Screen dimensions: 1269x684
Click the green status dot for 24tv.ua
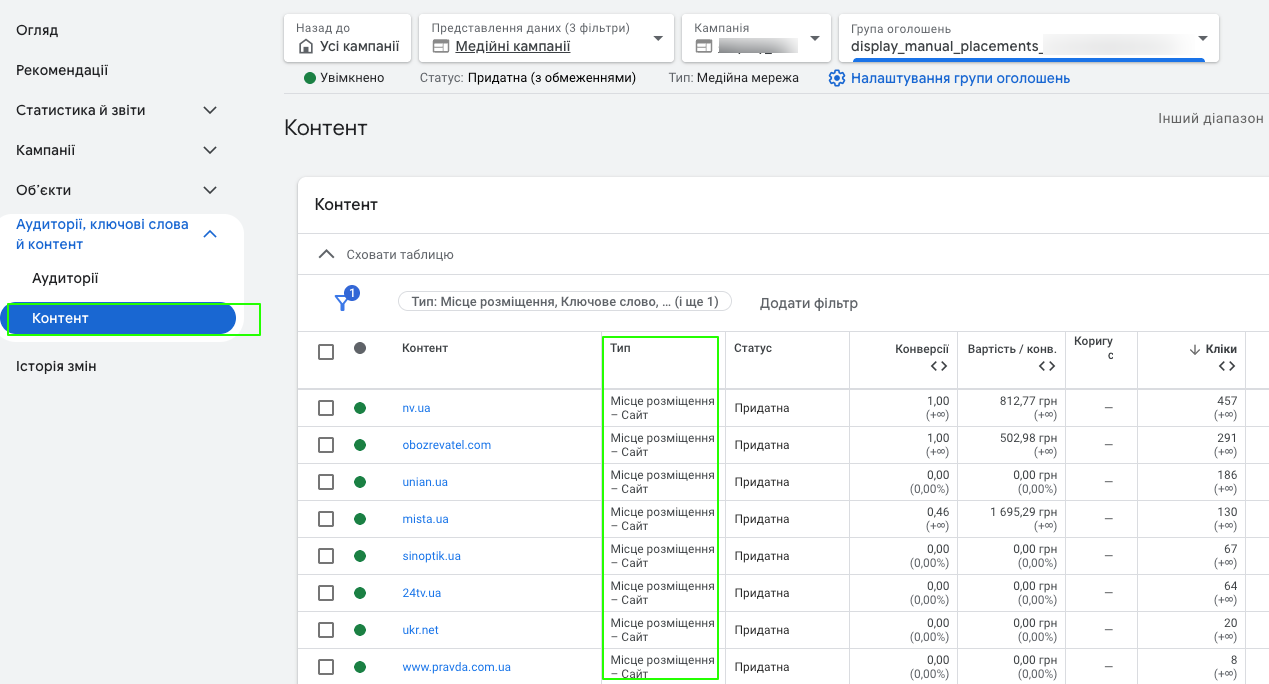coord(360,593)
